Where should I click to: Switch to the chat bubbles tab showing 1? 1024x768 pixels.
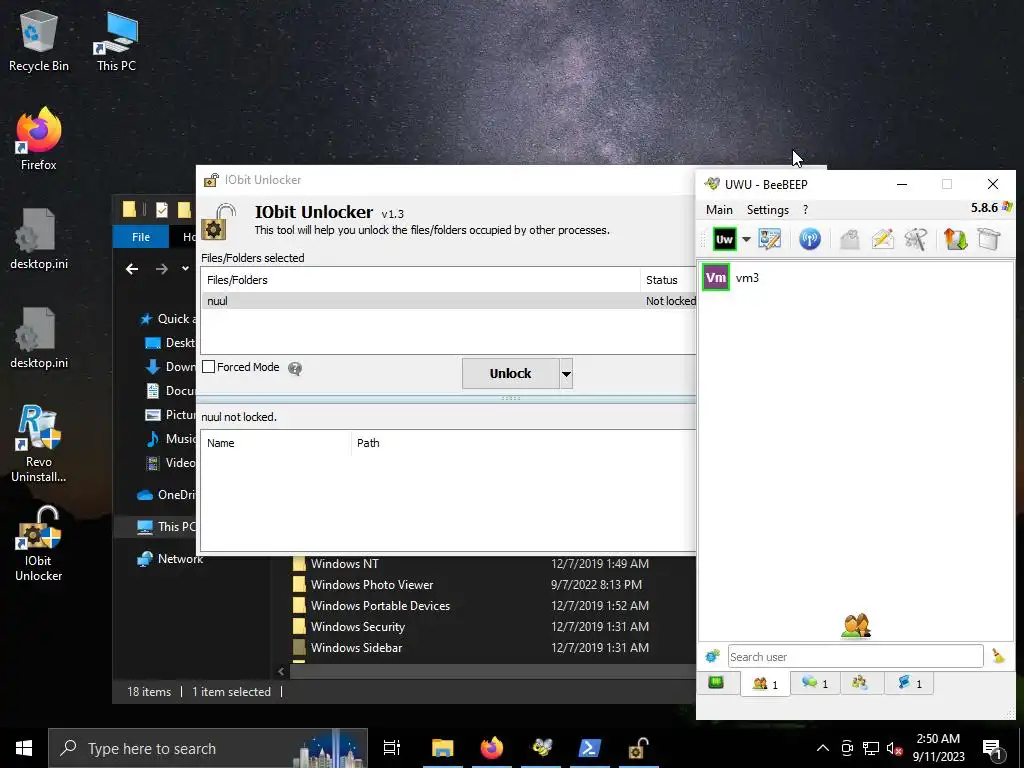815,683
